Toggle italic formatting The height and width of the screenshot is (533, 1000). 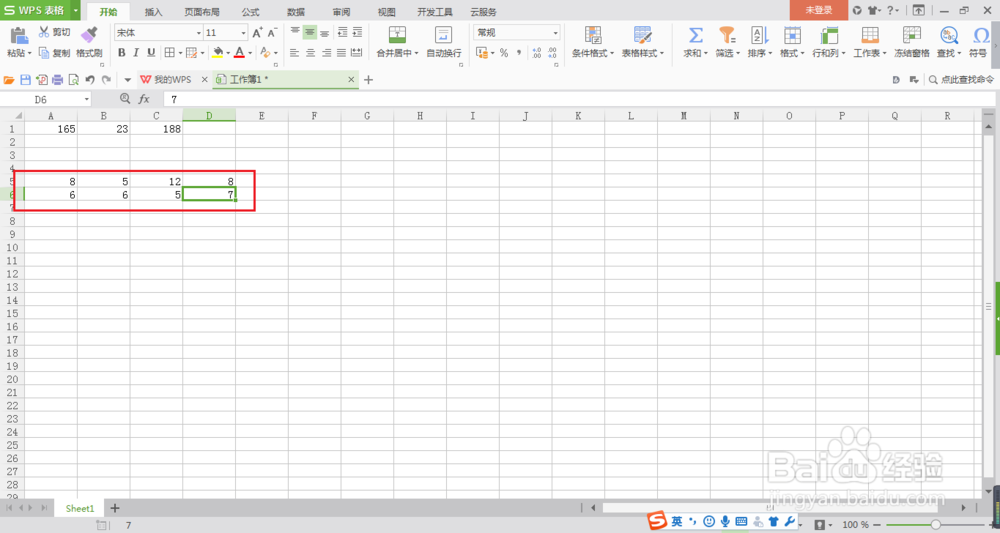136,53
